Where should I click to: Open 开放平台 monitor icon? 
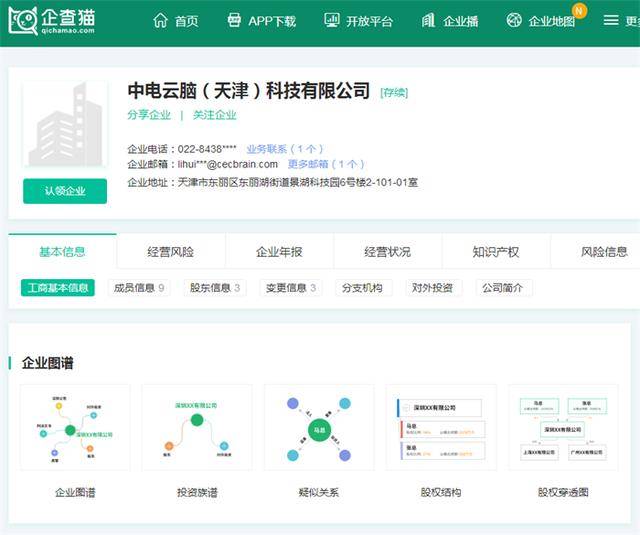click(332, 20)
